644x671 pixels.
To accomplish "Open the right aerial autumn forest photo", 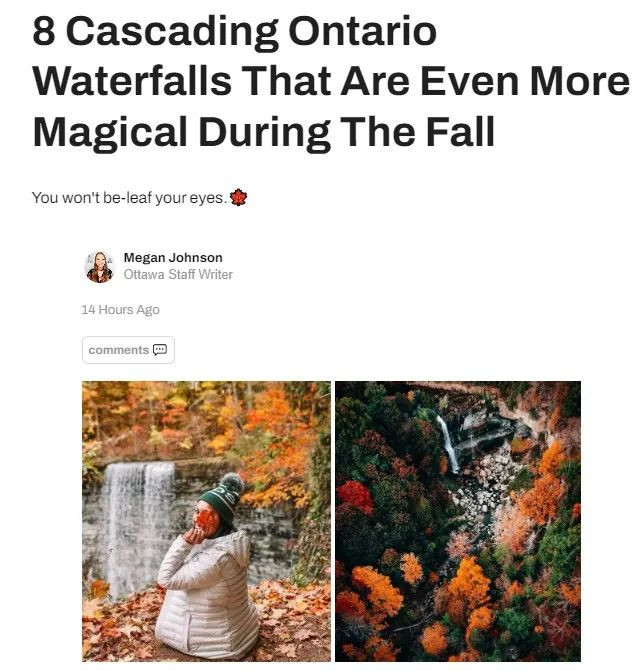I will click(458, 521).
